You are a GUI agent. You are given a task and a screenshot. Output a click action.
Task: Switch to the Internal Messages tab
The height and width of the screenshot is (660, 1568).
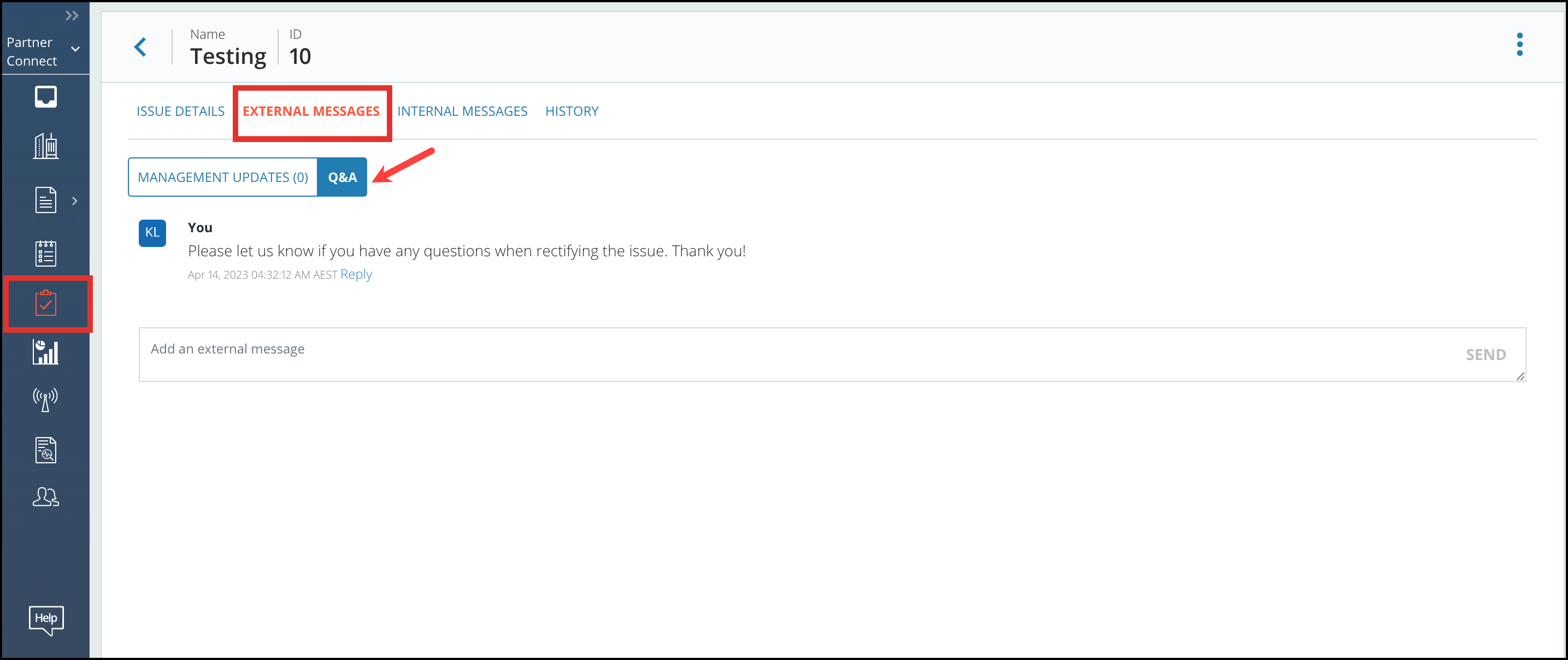(462, 111)
